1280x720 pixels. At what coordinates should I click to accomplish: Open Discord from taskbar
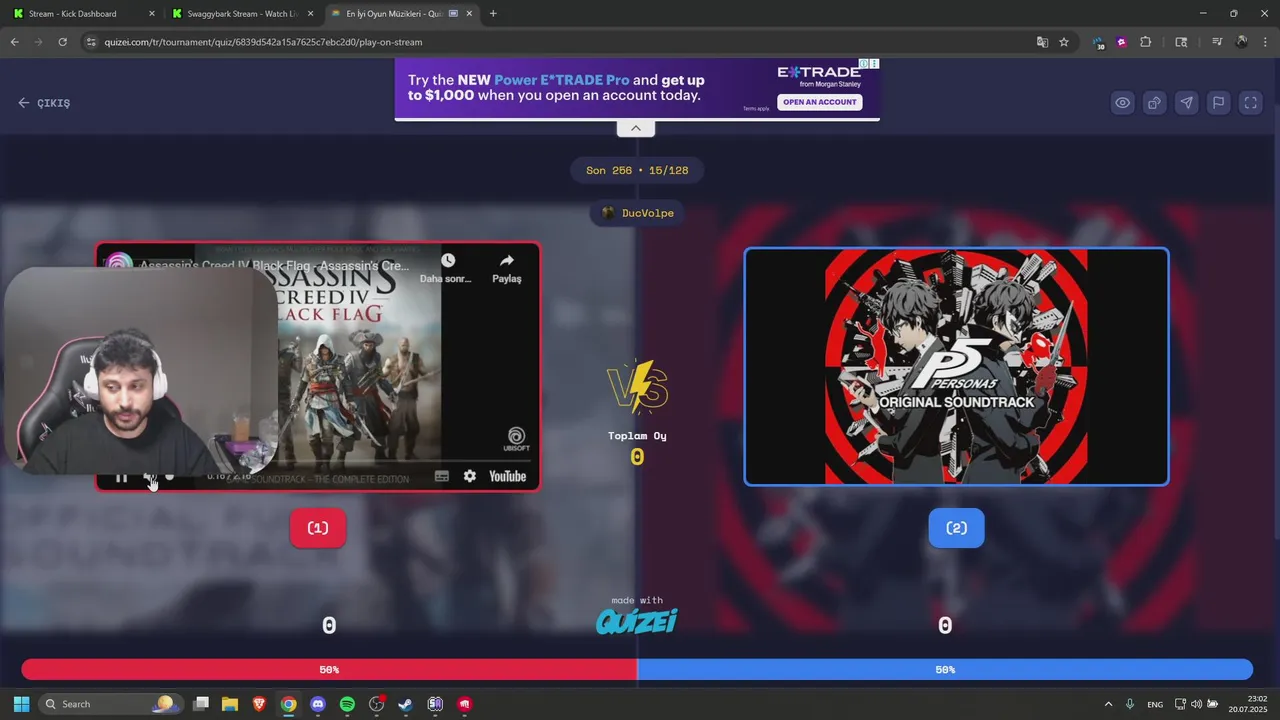318,704
